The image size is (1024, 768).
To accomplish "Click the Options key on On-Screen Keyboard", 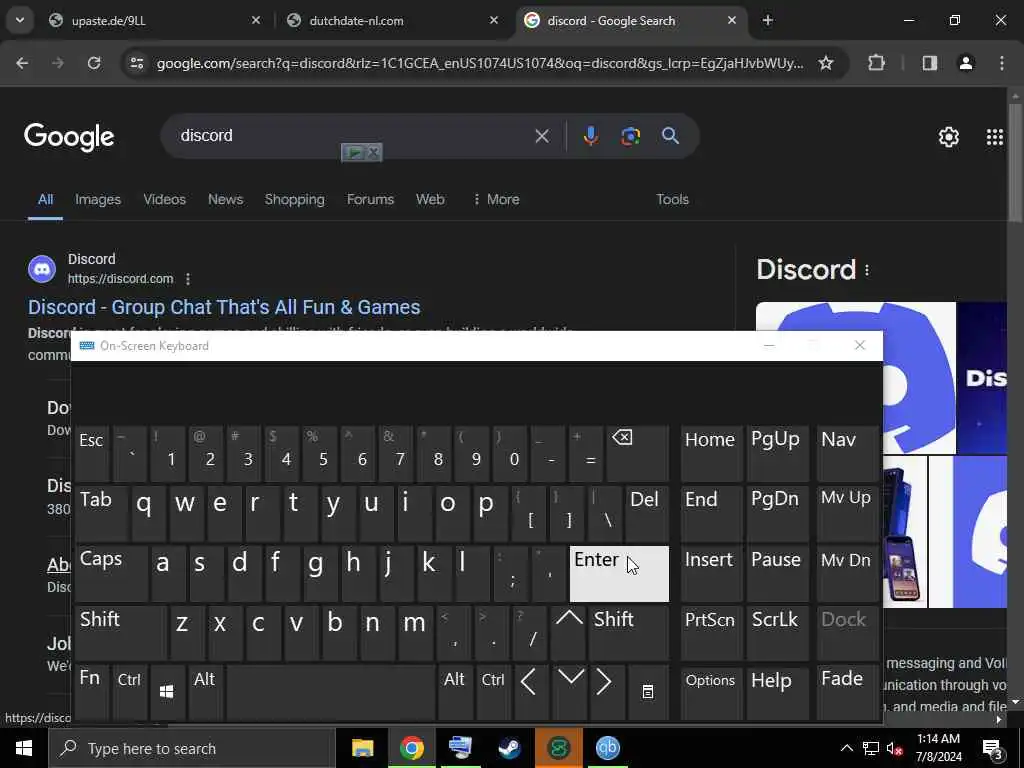I will (x=711, y=692).
